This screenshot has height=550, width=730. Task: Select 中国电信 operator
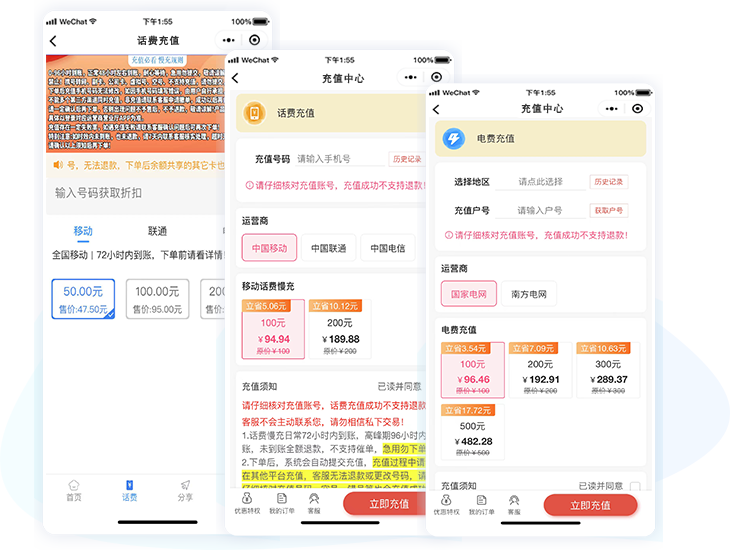387,248
